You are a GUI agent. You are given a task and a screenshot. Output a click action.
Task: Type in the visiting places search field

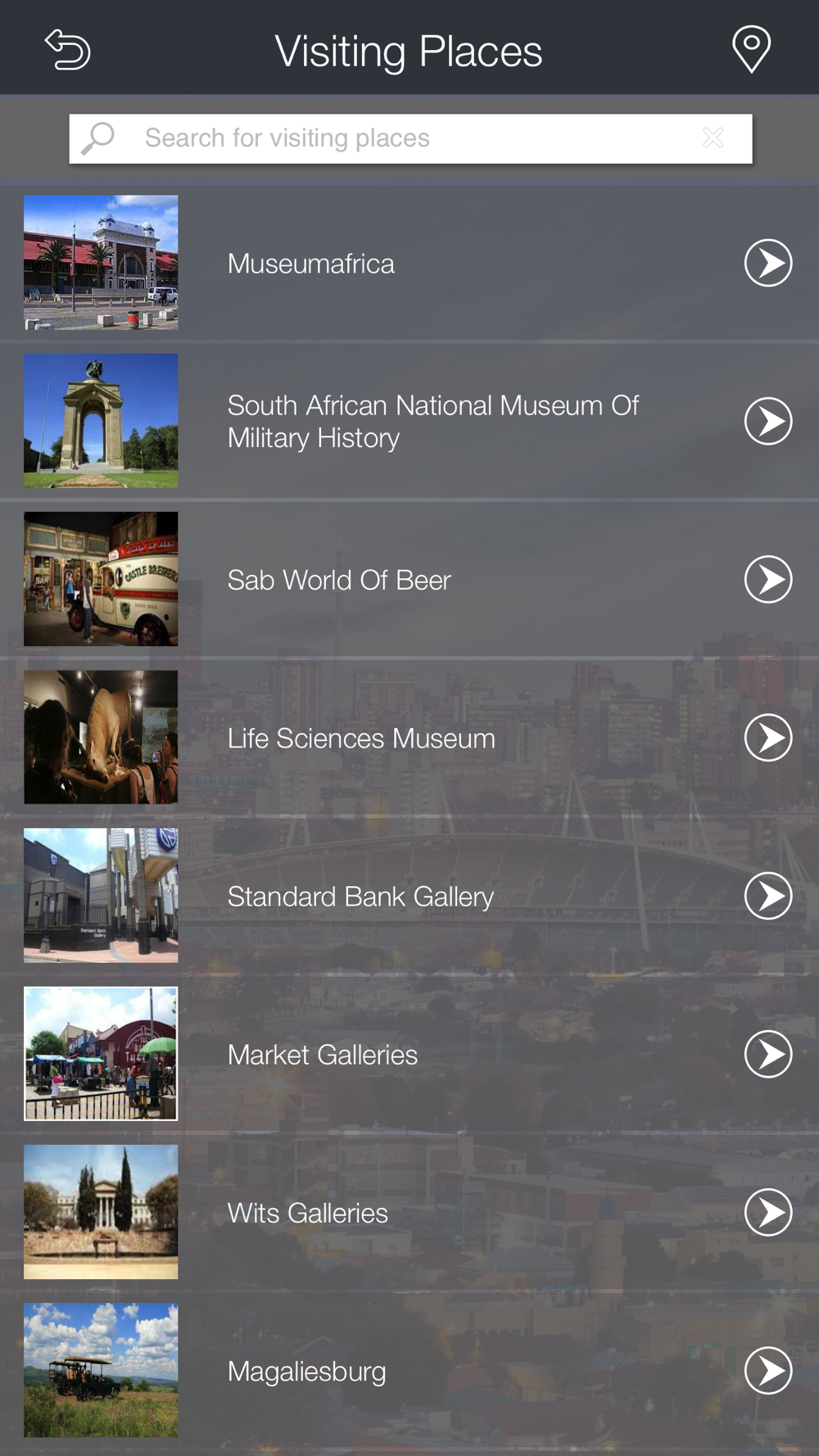click(x=409, y=138)
